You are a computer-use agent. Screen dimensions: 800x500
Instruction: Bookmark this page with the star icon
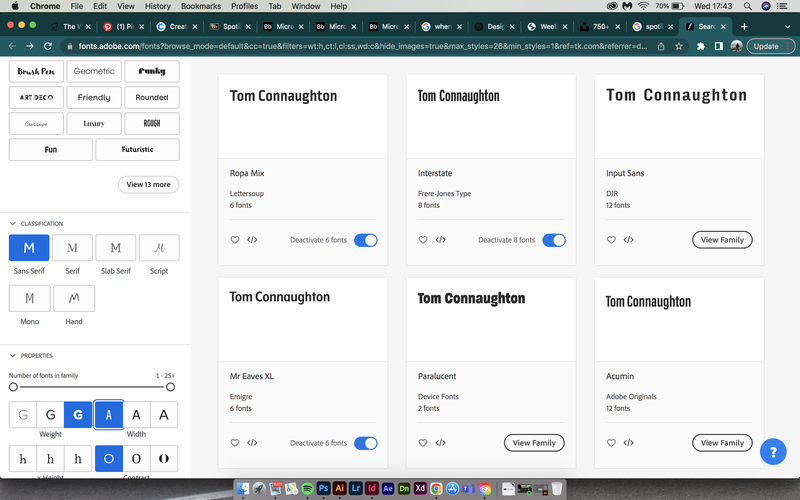coord(679,46)
